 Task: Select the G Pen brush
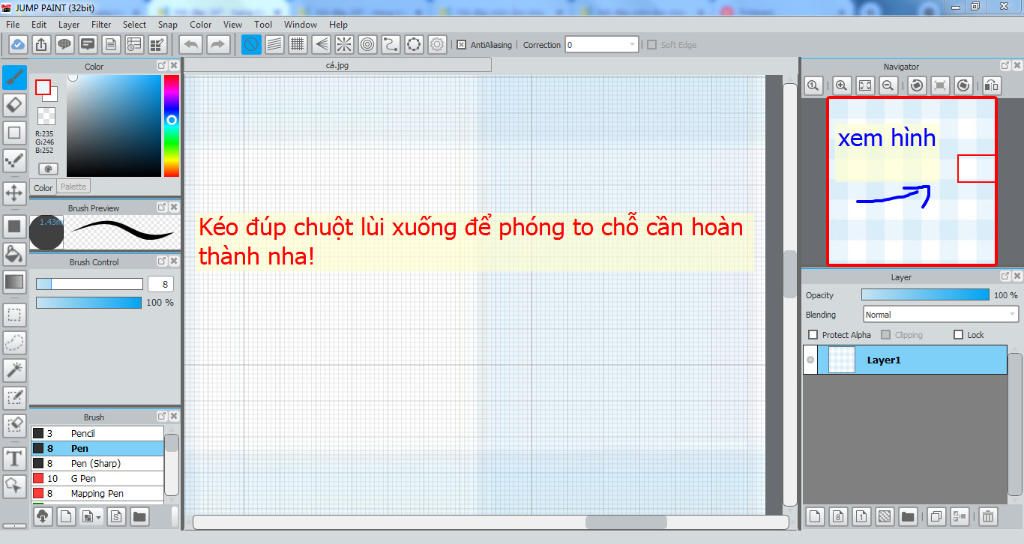97,478
